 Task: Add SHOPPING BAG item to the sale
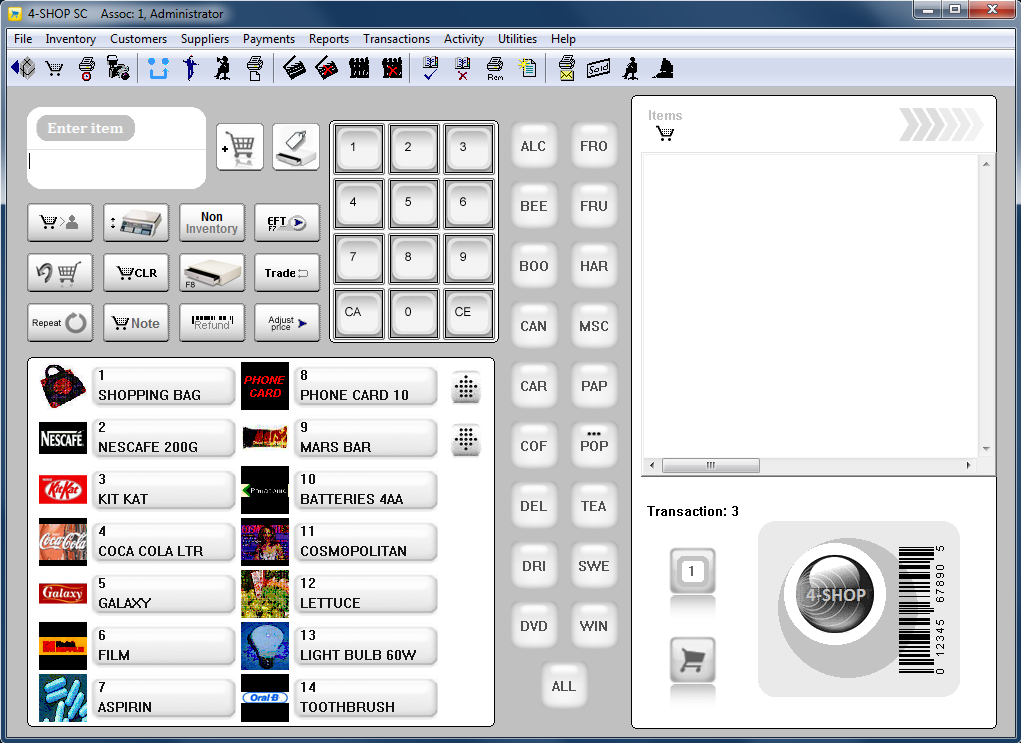pyautogui.click(x=163, y=386)
